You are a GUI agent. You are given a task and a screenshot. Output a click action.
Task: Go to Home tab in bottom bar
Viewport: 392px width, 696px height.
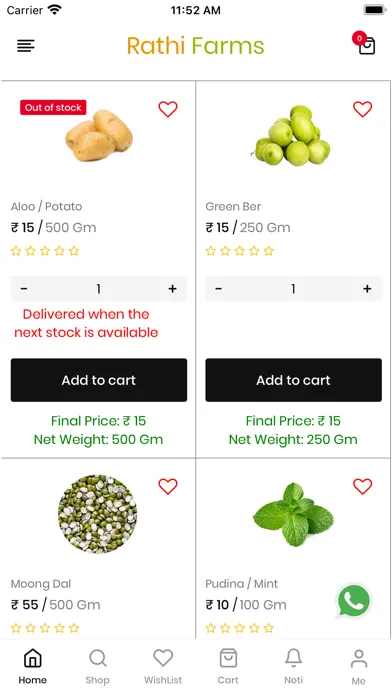pos(32,666)
